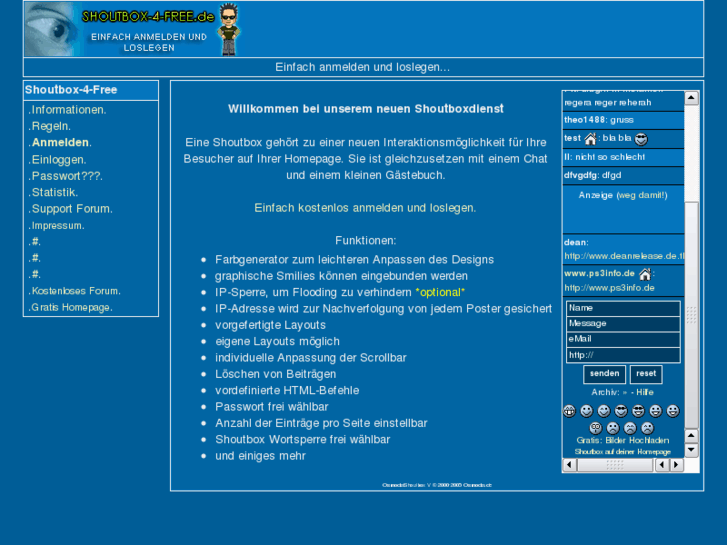Click the scroll-up arrow near the shoutbox bottom
This screenshot has width=727, height=545.
[691, 436]
